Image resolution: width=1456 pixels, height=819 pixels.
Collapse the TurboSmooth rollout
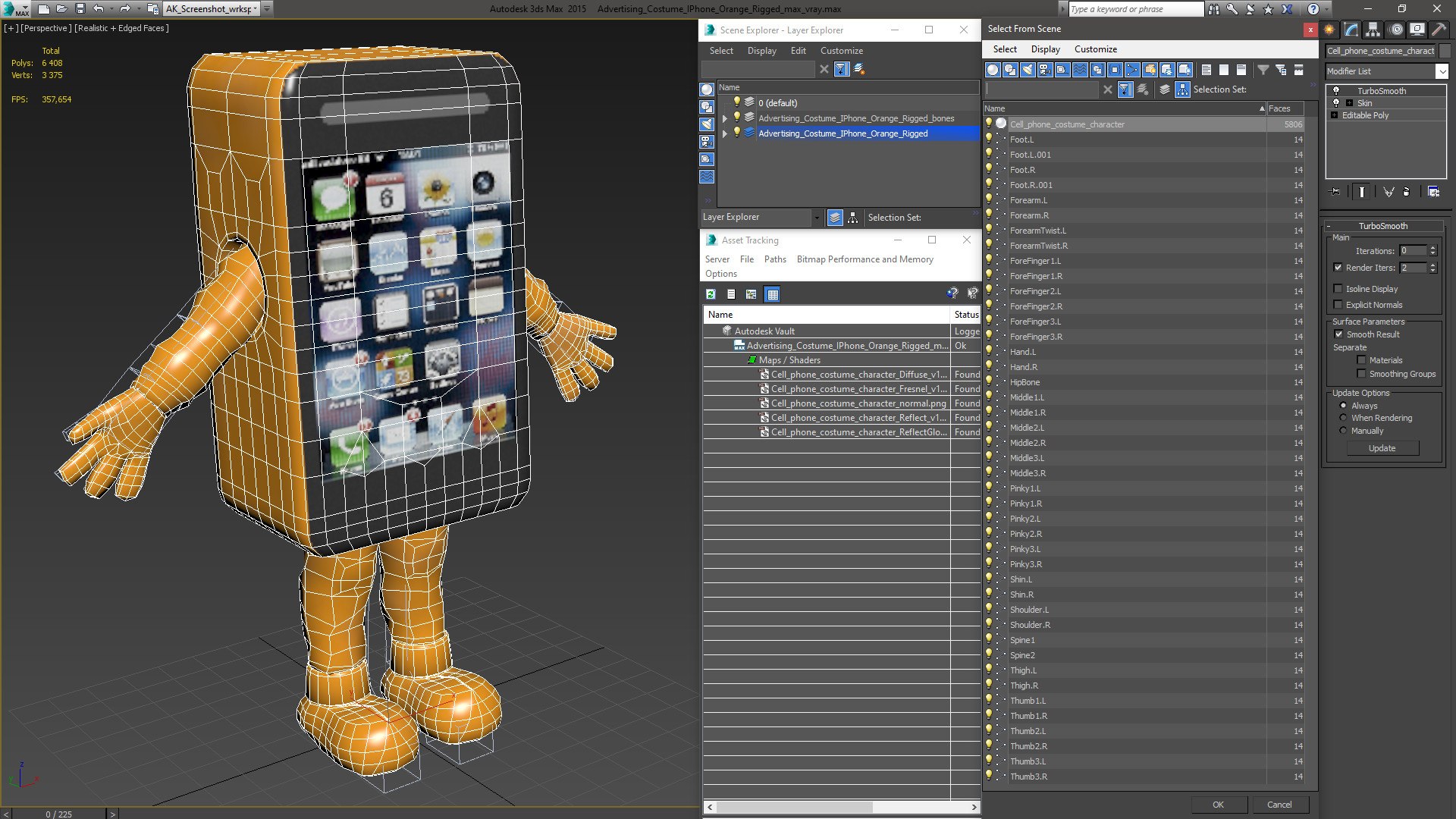pyautogui.click(x=1382, y=226)
